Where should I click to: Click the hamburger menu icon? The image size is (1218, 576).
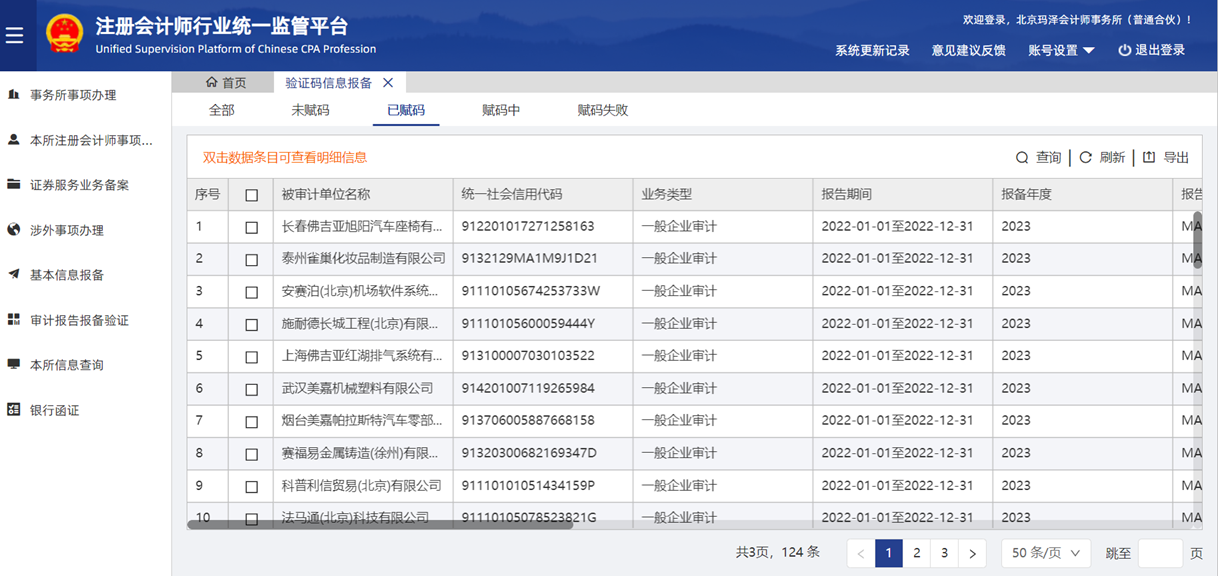point(14,35)
